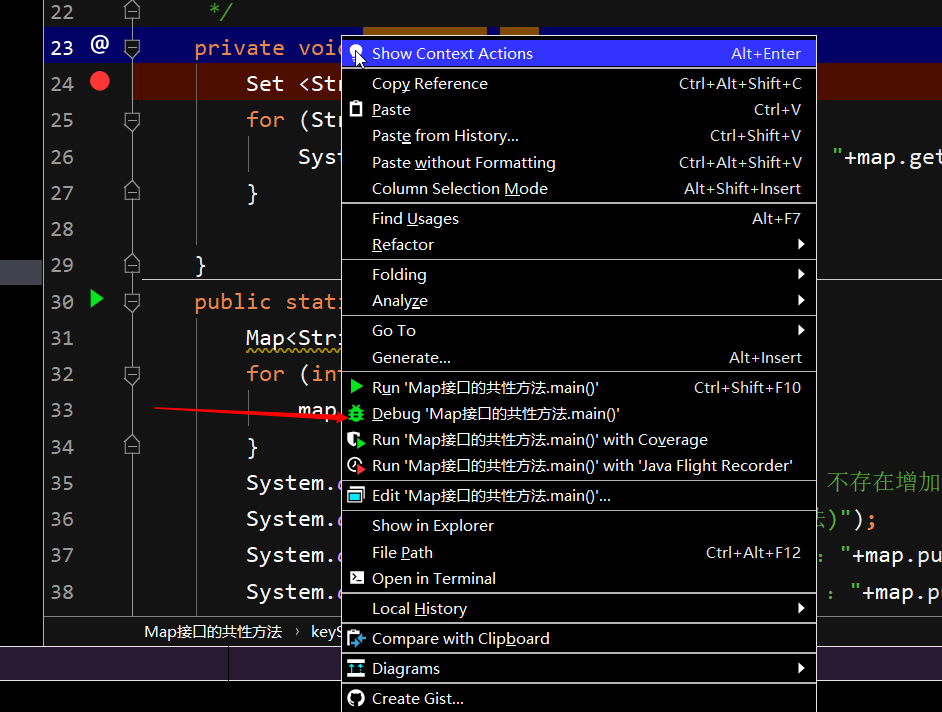Image resolution: width=942 pixels, height=712 pixels.
Task: Click the fold end marker at line 34
Action: pos(132,445)
